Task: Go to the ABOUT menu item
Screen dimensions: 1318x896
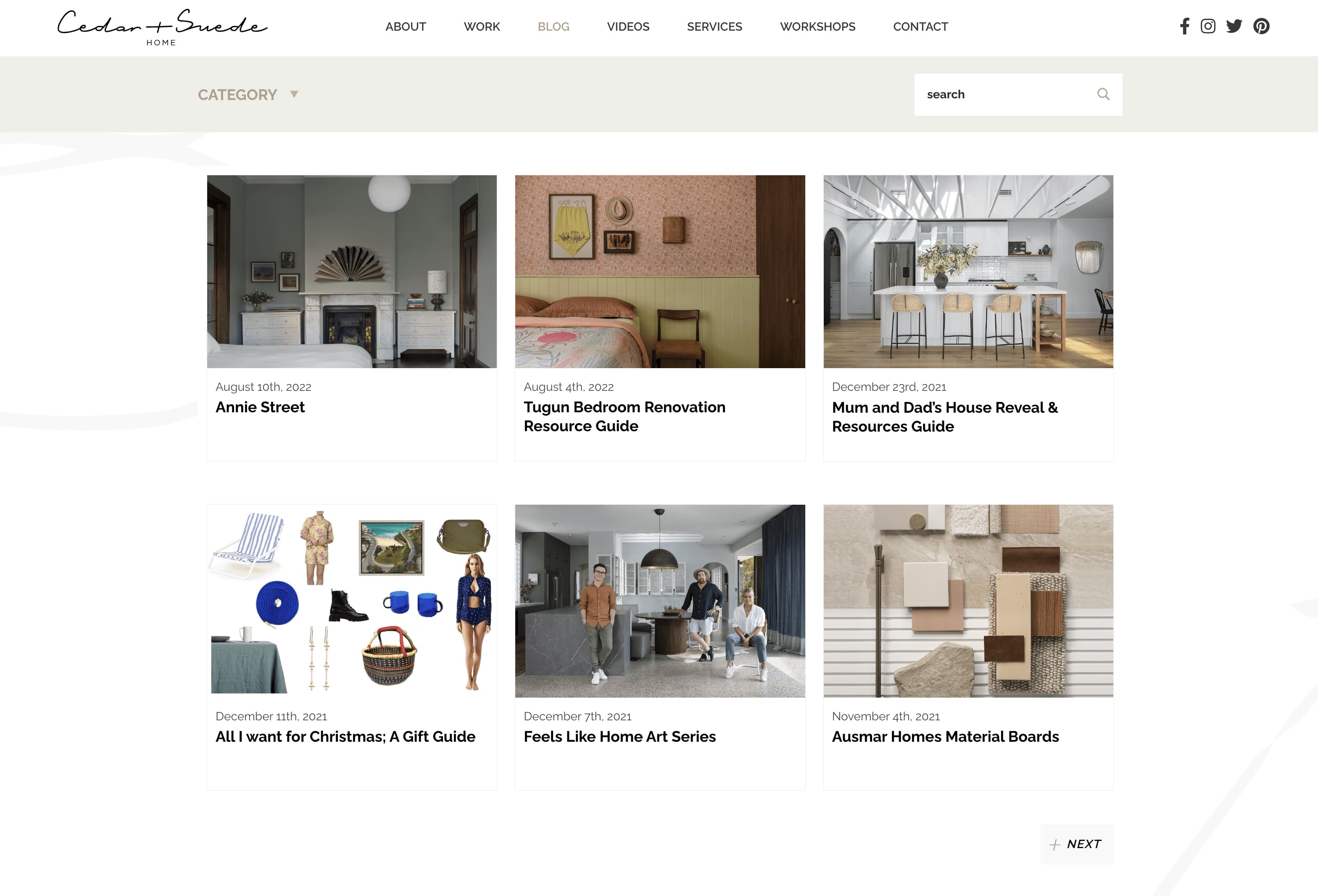Action: 406,26
